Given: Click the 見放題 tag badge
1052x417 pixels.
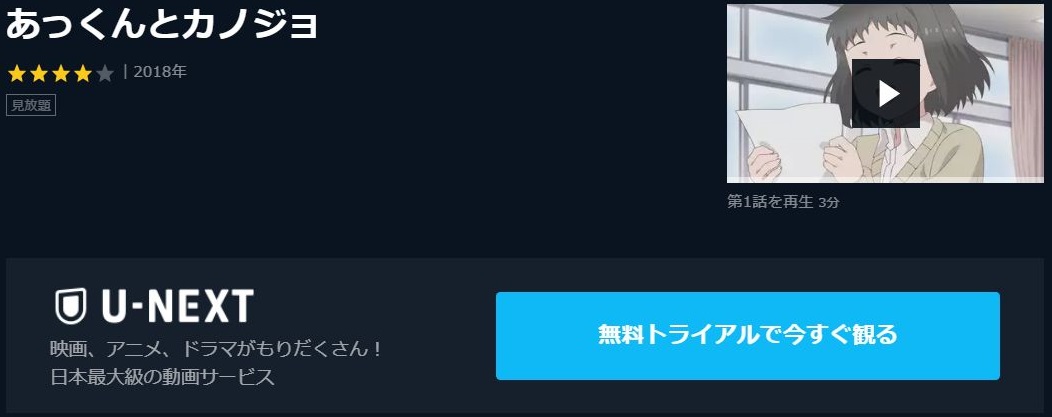Looking at the screenshot, I should (x=31, y=106).
